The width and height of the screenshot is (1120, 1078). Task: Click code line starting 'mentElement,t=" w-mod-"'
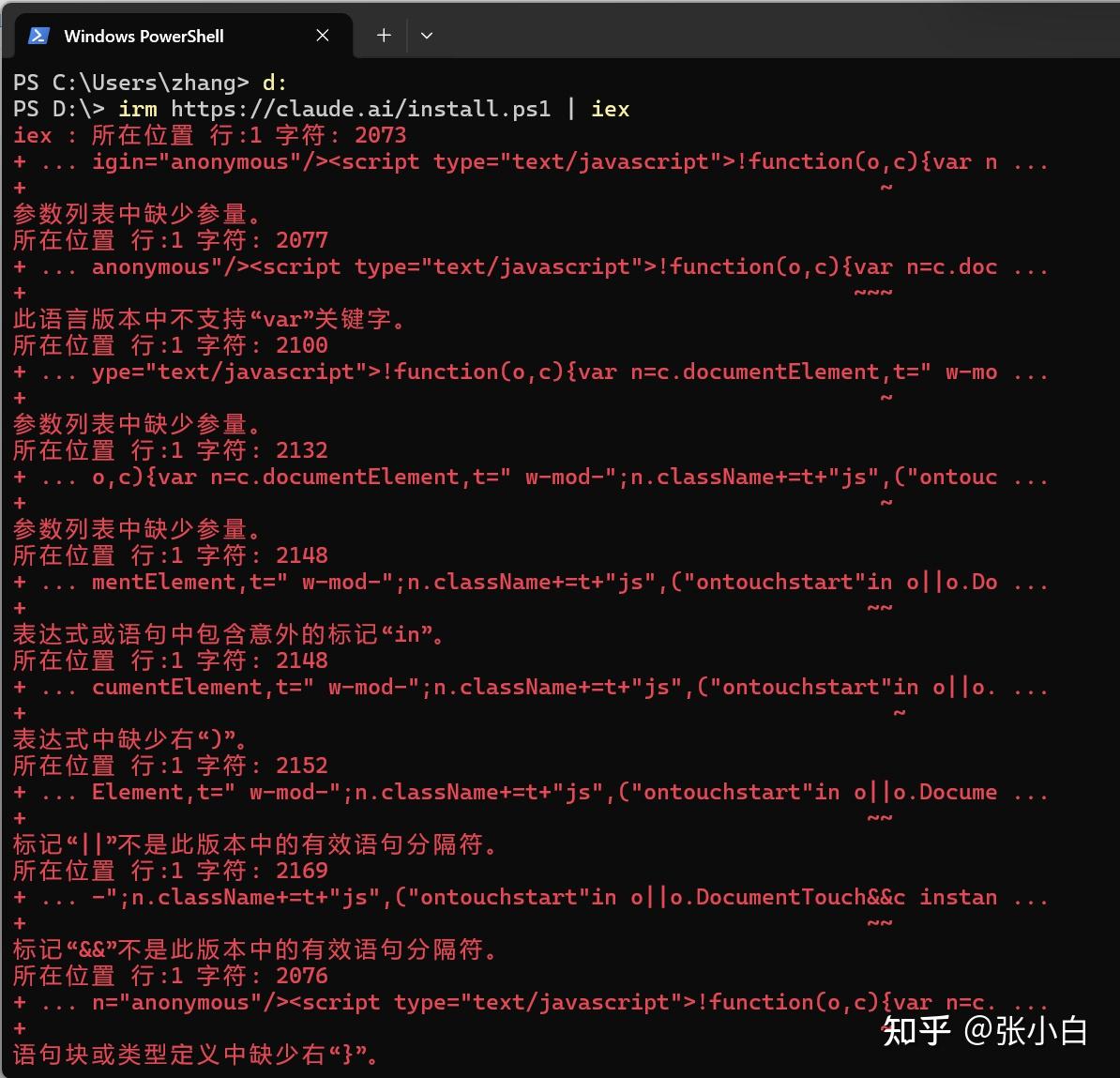(x=531, y=582)
